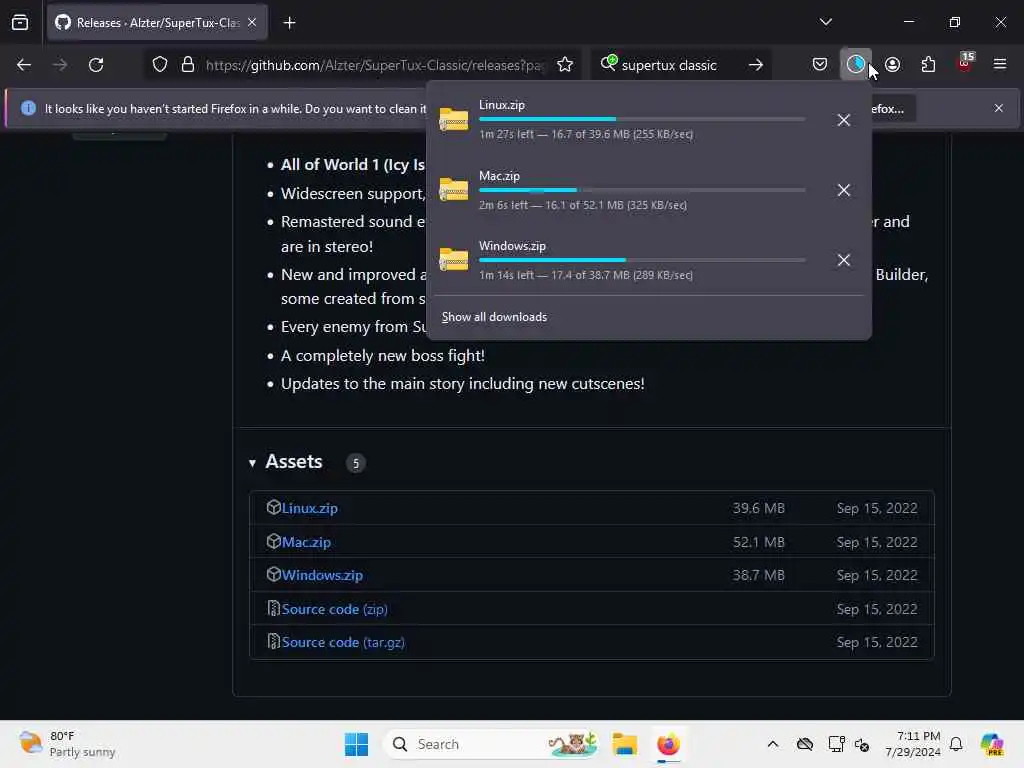Click the Windows.zip Sep 15, 2022 date

point(877,575)
